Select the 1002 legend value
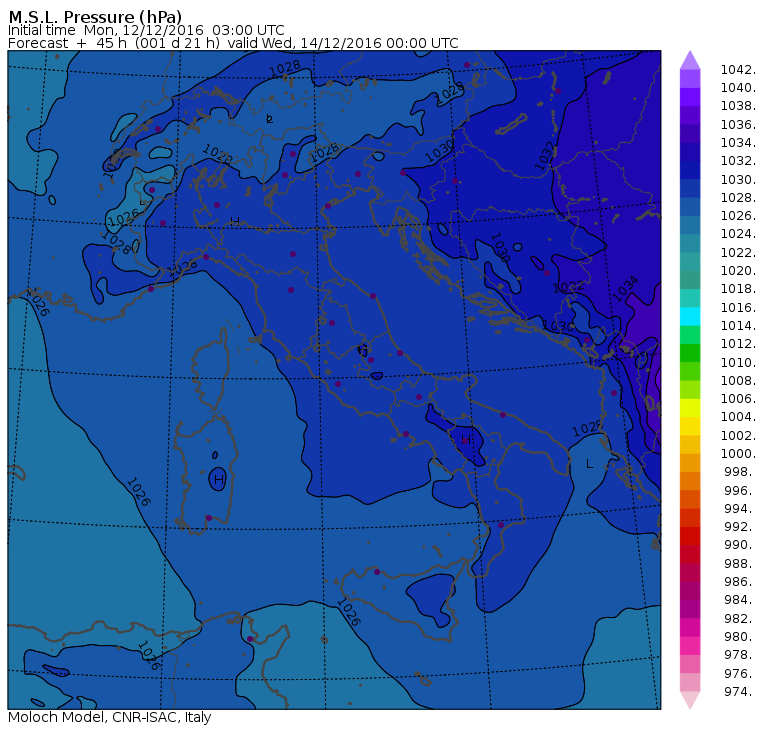Screen dimensions: 760x731 [x=738, y=435]
